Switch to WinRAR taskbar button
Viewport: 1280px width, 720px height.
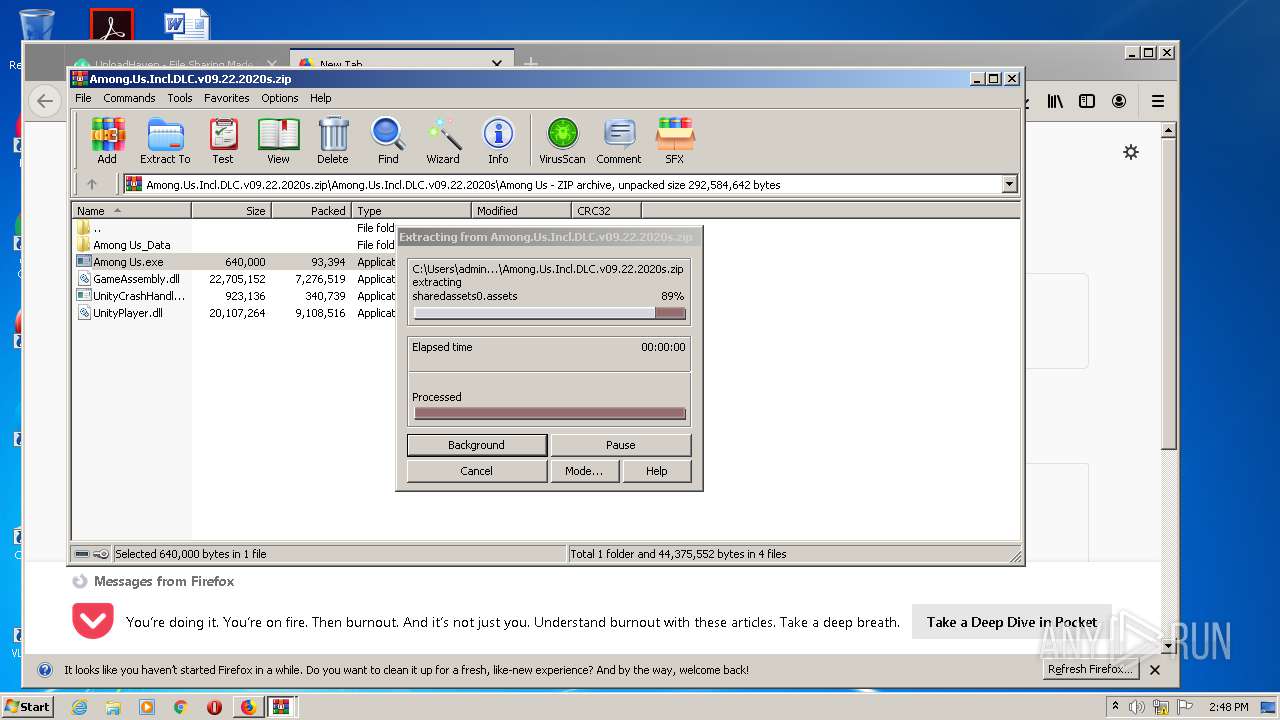click(x=281, y=707)
